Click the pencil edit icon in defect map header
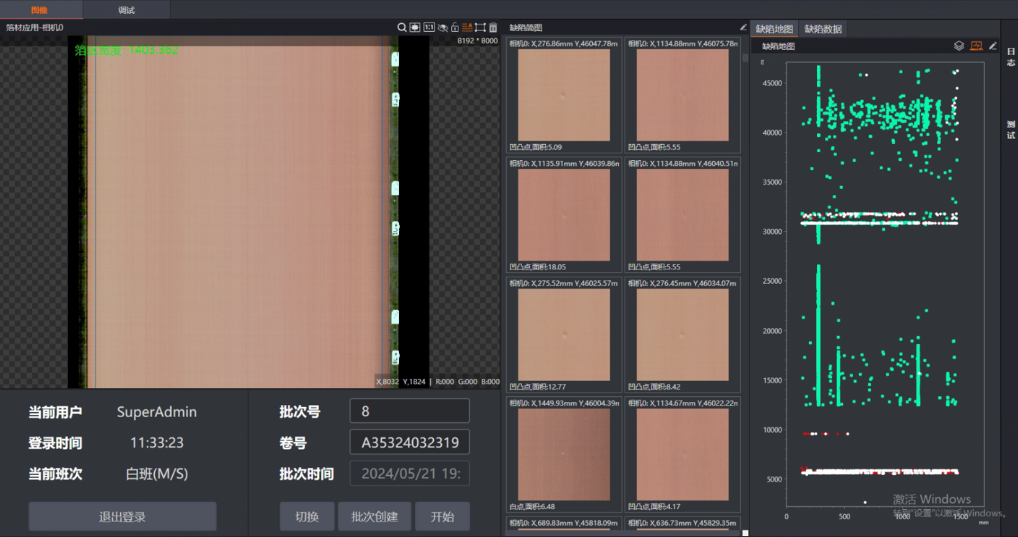 pos(992,45)
